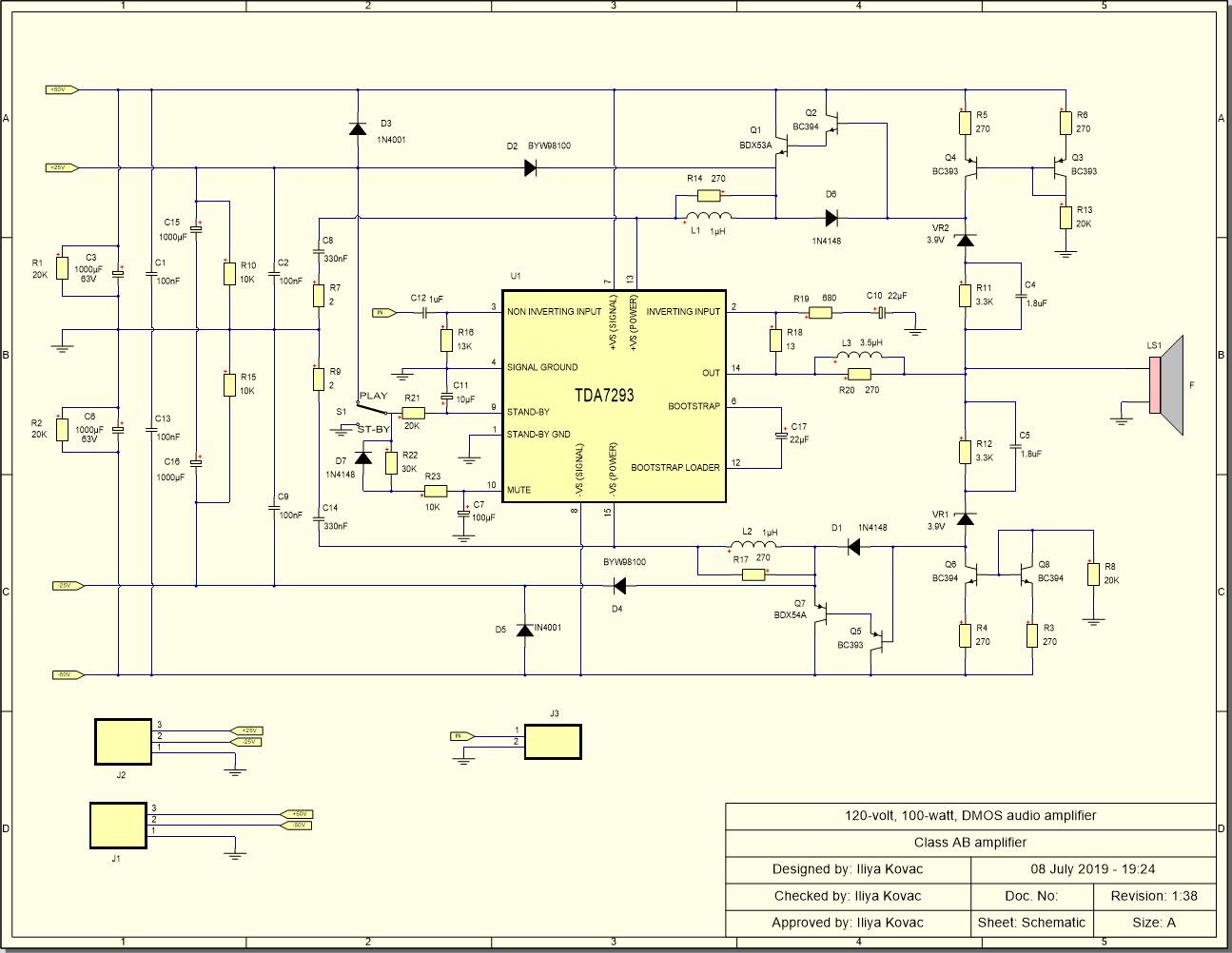Click resistor R21 20K symbol

pyautogui.click(x=413, y=414)
